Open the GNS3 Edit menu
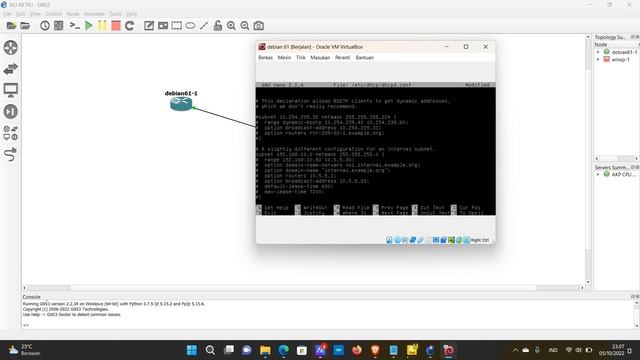The height and width of the screenshot is (360, 640). [x=20, y=14]
